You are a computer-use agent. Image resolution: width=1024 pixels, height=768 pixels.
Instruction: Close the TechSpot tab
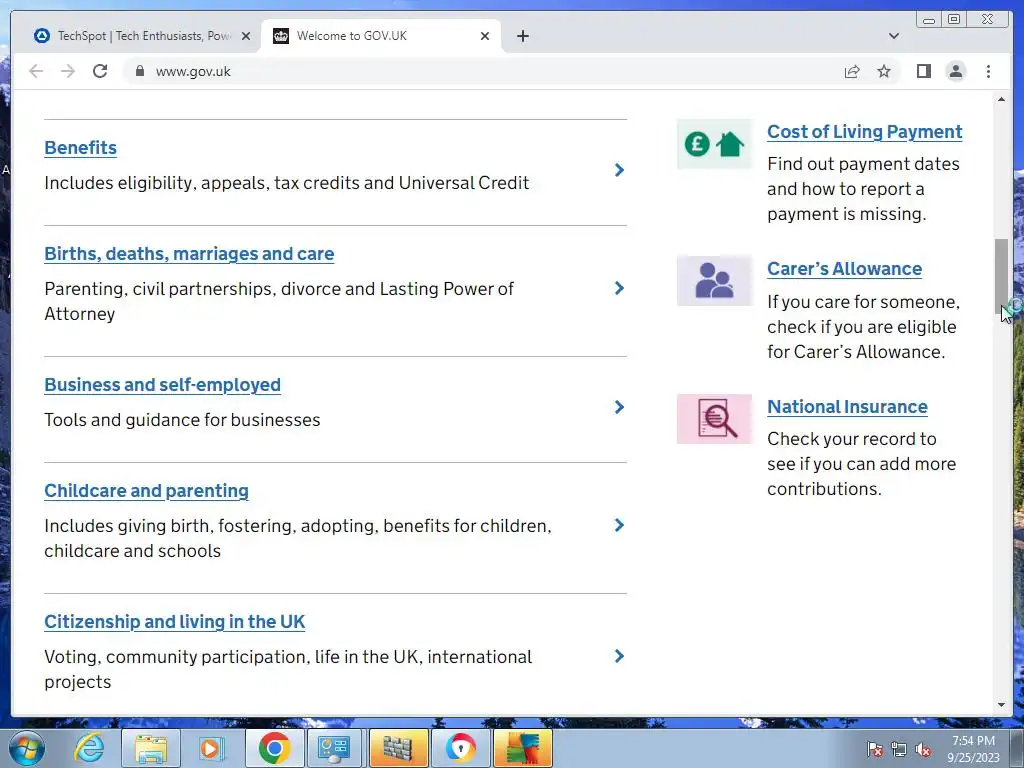[246, 36]
